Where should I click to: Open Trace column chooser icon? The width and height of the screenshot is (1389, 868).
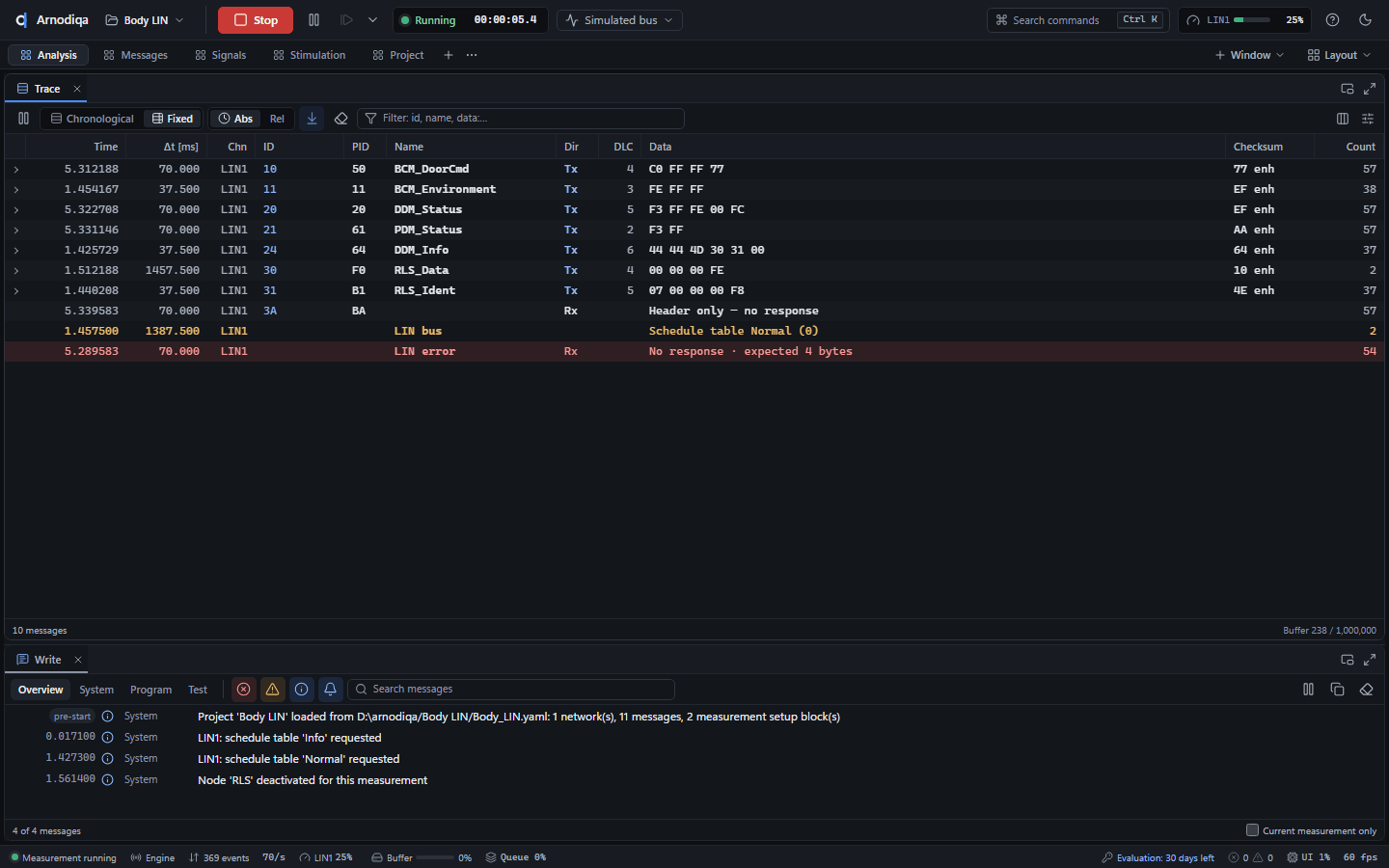(1343, 119)
